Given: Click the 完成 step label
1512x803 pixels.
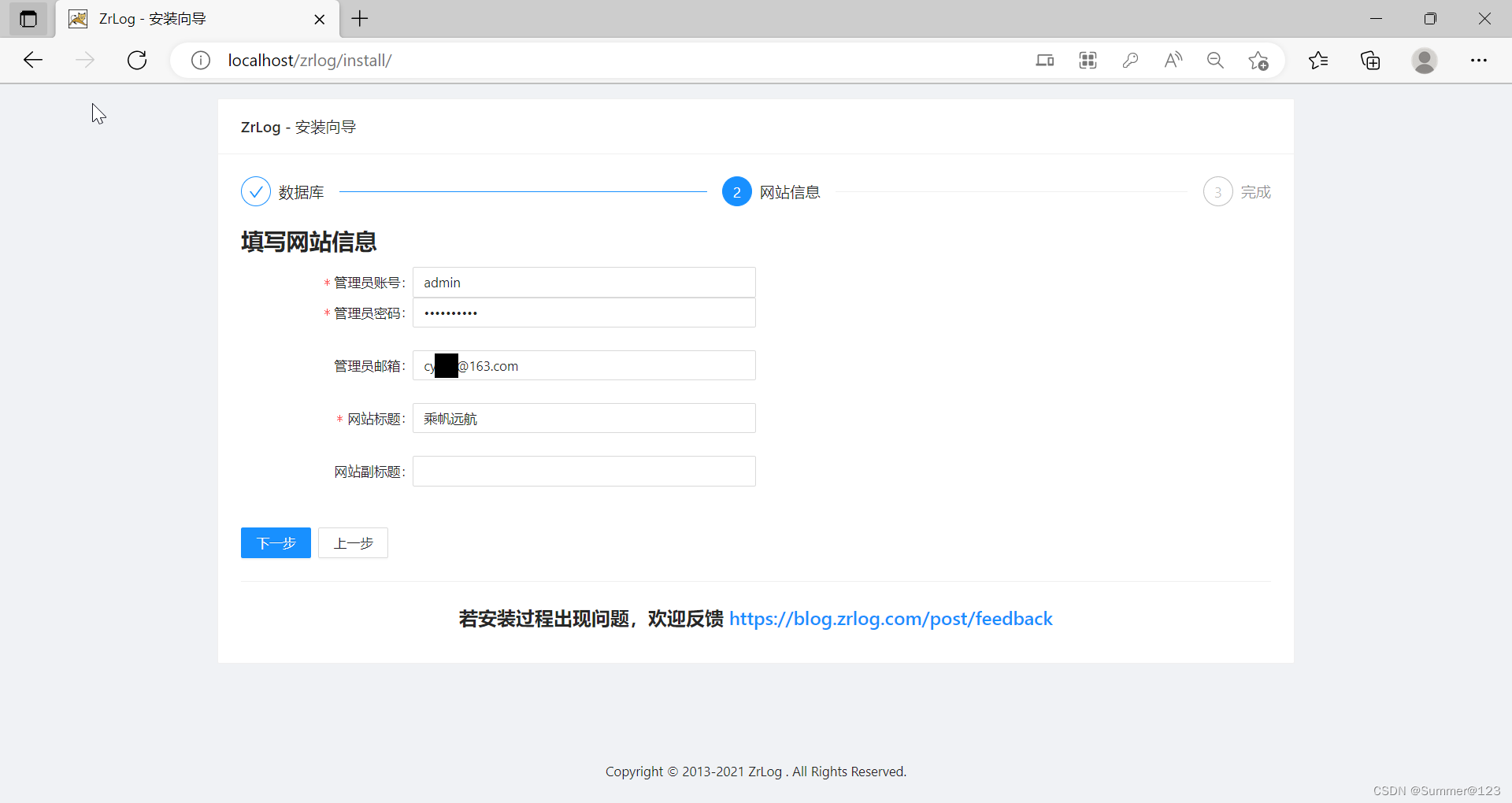Looking at the screenshot, I should 1256,192.
